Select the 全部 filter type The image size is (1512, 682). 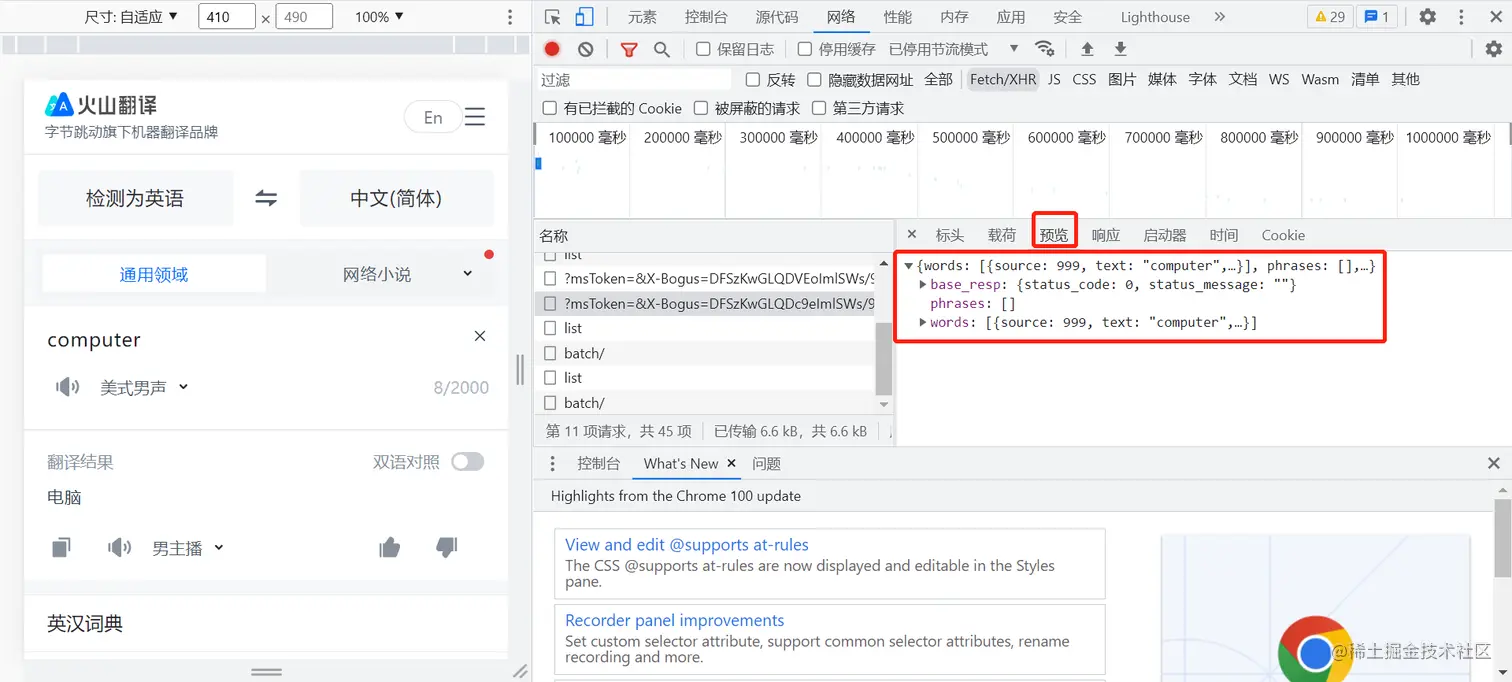coord(938,79)
